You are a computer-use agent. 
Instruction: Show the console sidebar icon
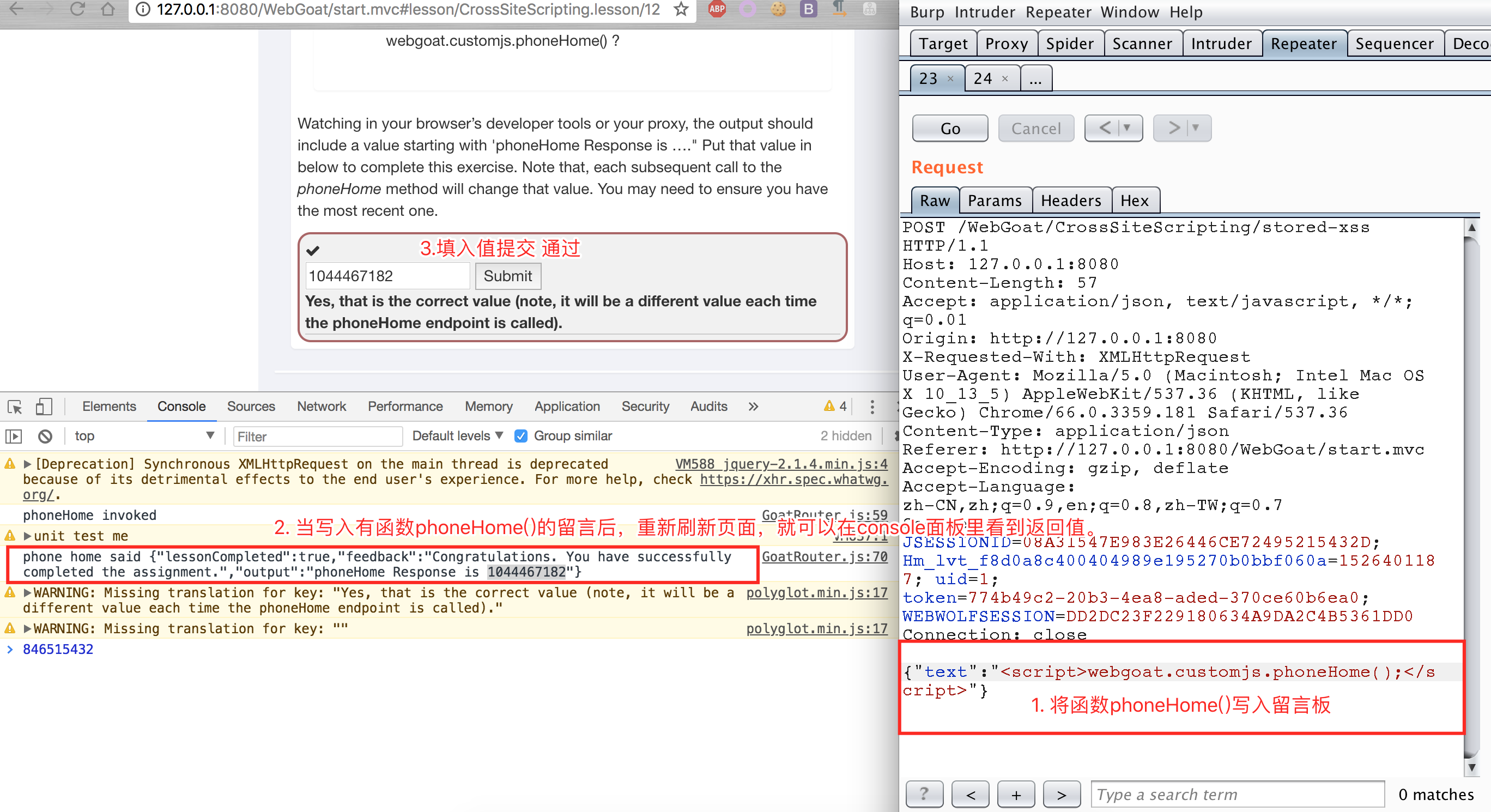coord(14,437)
